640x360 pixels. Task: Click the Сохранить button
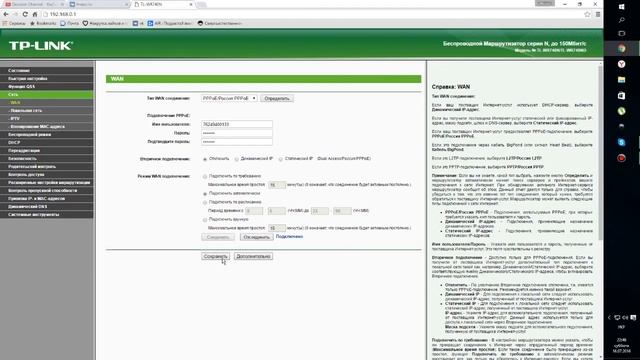(216, 256)
